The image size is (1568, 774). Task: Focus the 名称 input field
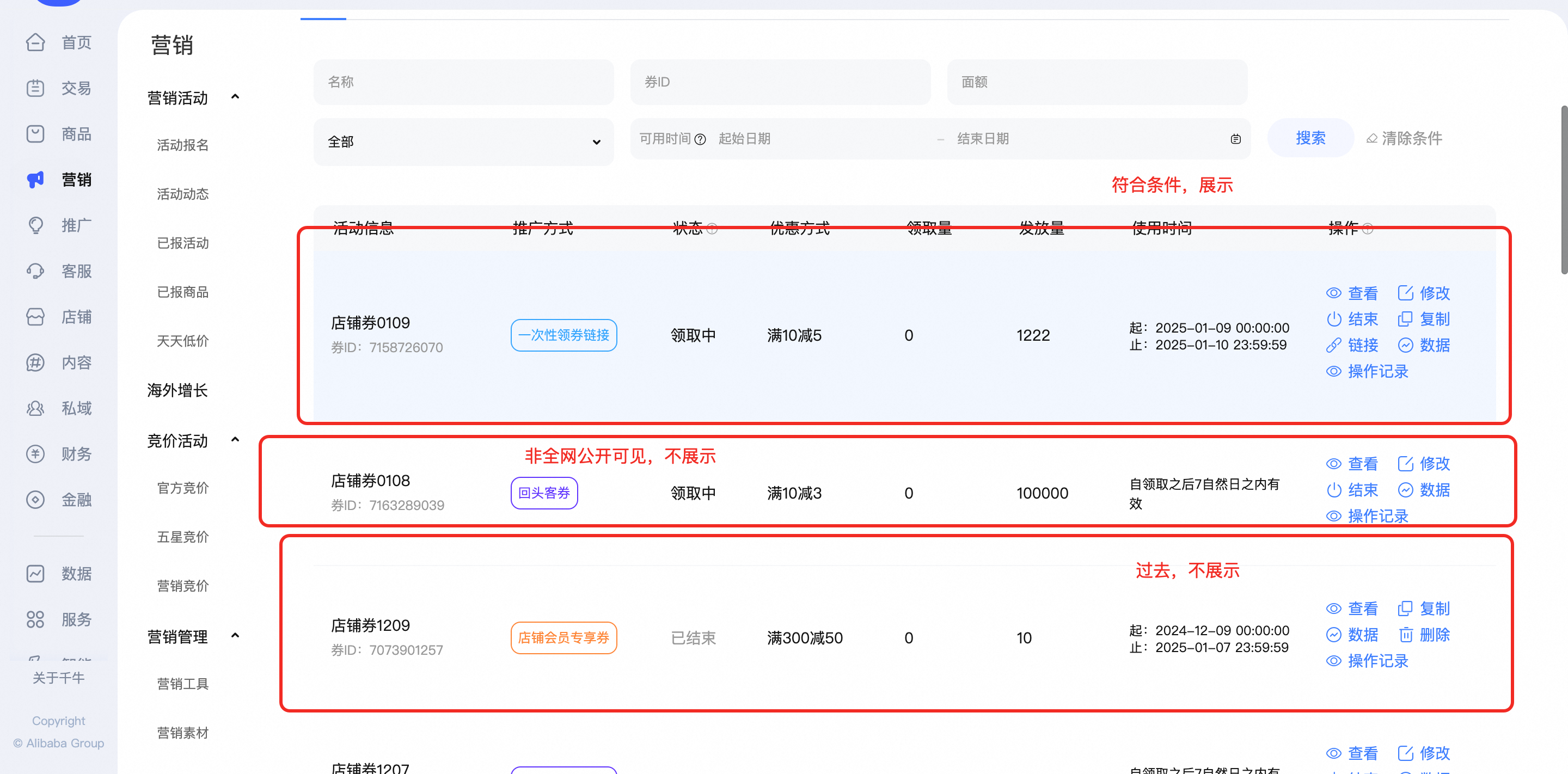pyautogui.click(x=463, y=82)
